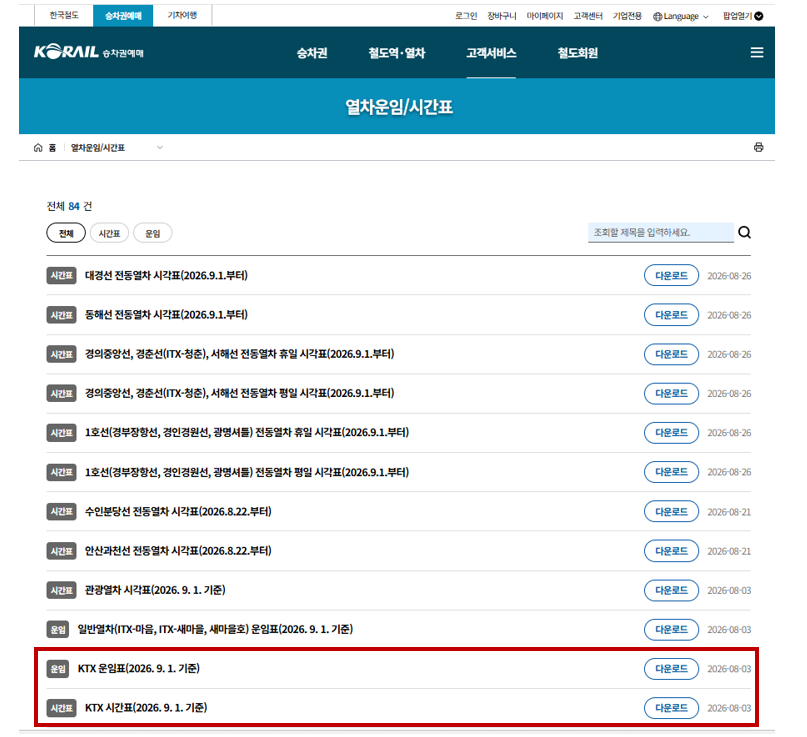
Task: Open the 고객서비스 menu
Action: tap(491, 53)
